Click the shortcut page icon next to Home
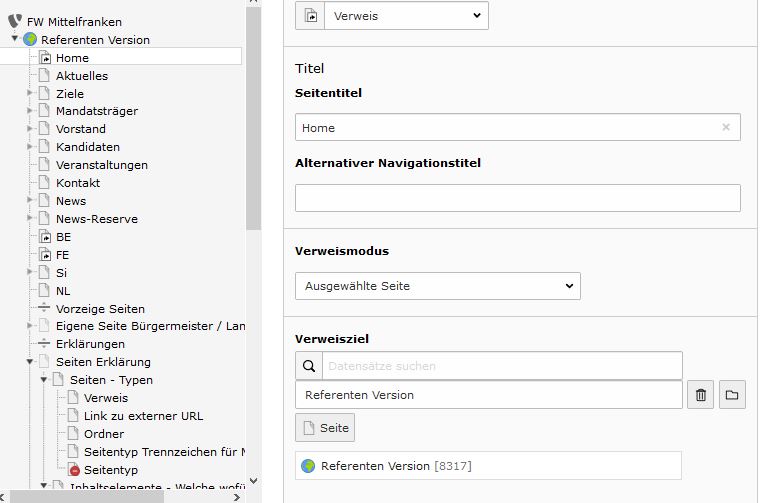This screenshot has height=503, width=763. click(x=45, y=58)
